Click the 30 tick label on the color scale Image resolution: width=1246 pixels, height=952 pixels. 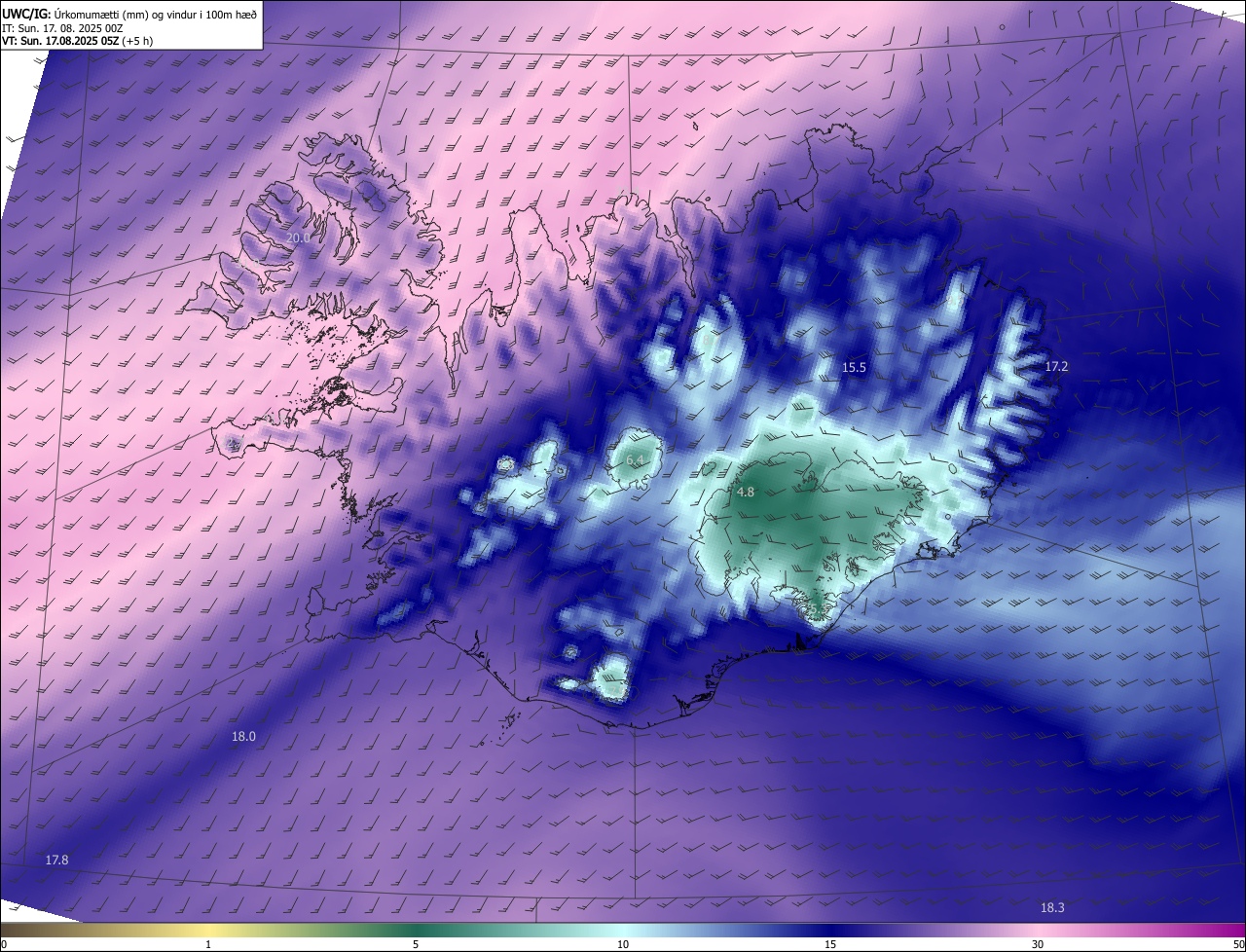1038,944
